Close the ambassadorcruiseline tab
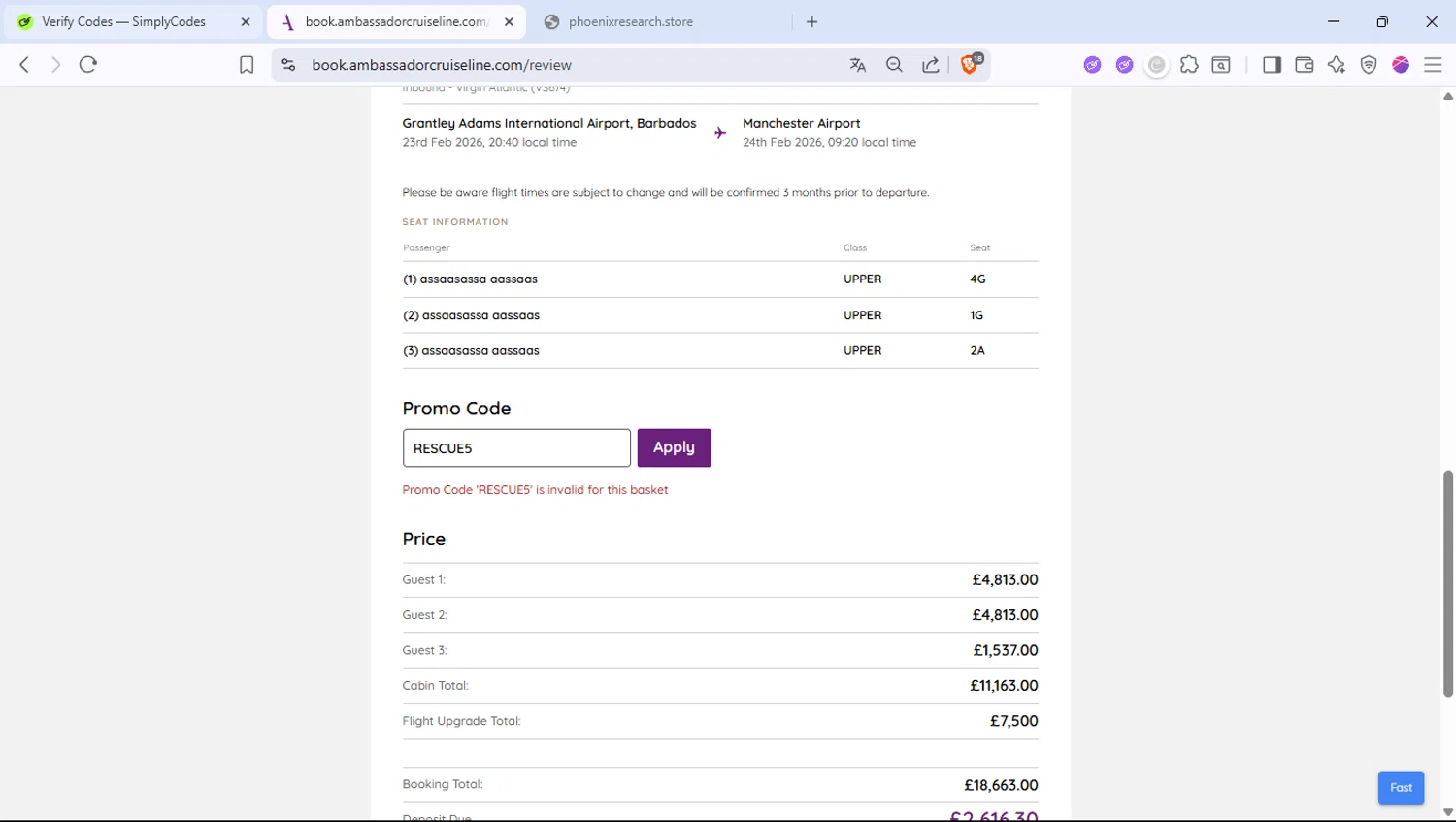The height and width of the screenshot is (822, 1456). tap(509, 21)
